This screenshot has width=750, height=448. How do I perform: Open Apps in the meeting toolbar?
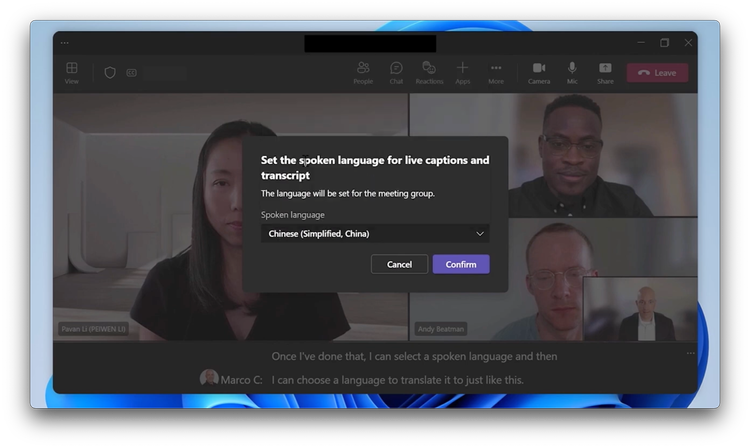pyautogui.click(x=463, y=73)
